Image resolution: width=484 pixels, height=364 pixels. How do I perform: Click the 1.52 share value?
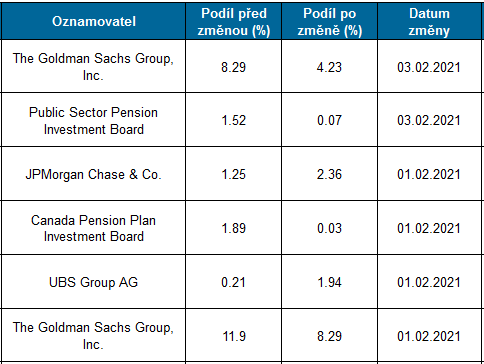[x=234, y=121]
